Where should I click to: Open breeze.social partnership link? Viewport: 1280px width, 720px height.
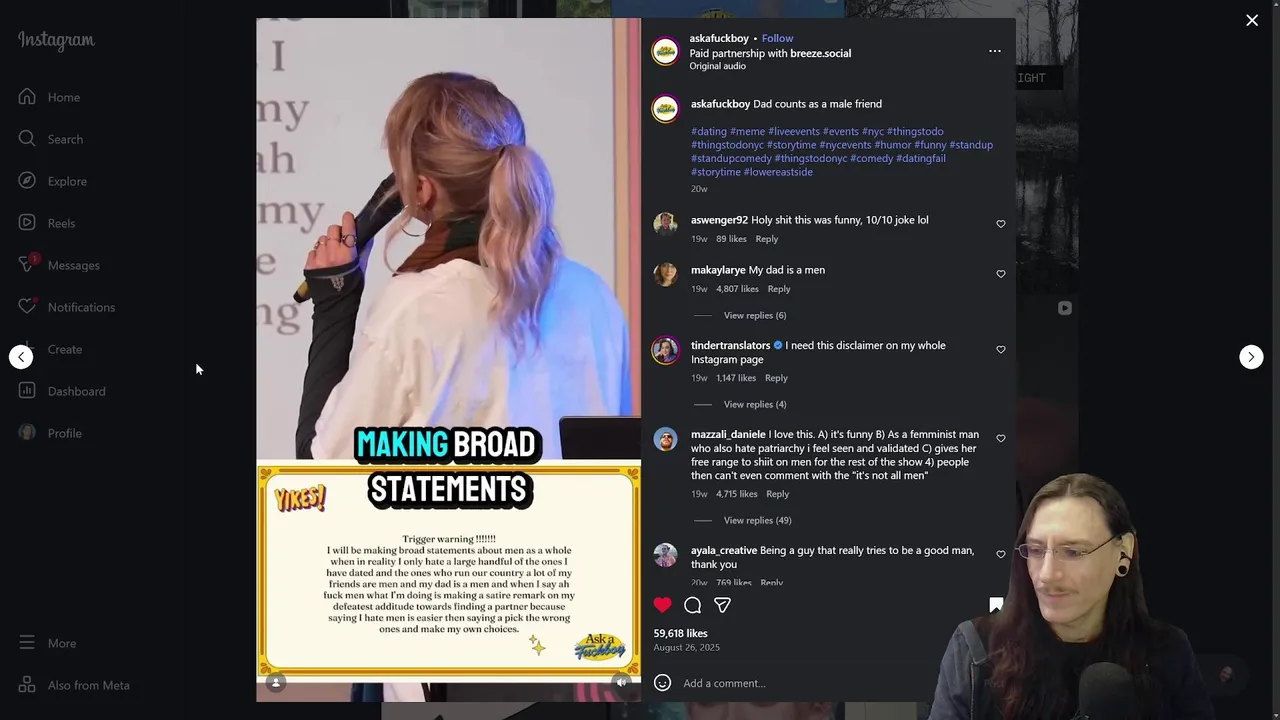coord(820,53)
